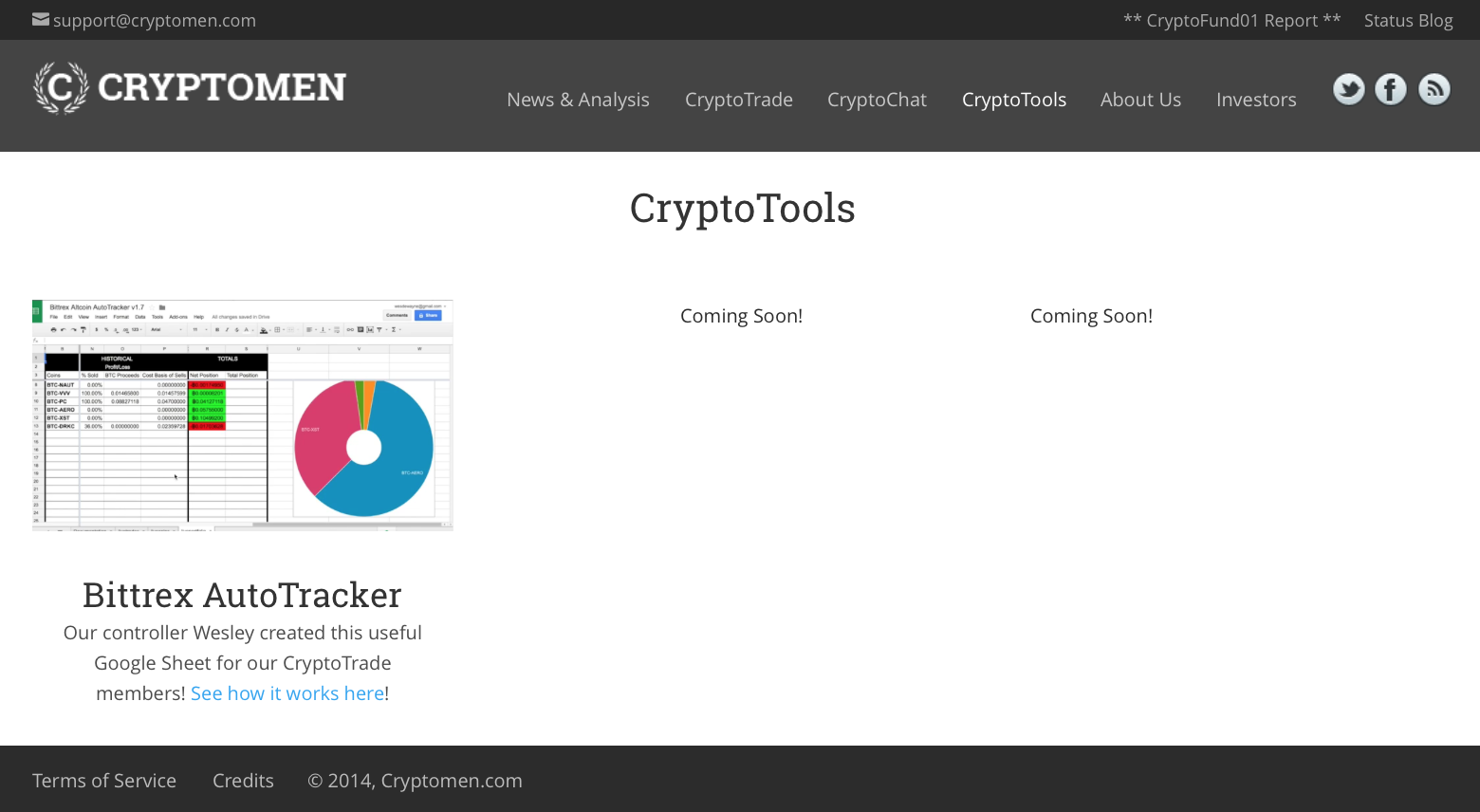This screenshot has width=1480, height=812.
Task: Click the Twitter bird icon
Action: (x=1348, y=89)
